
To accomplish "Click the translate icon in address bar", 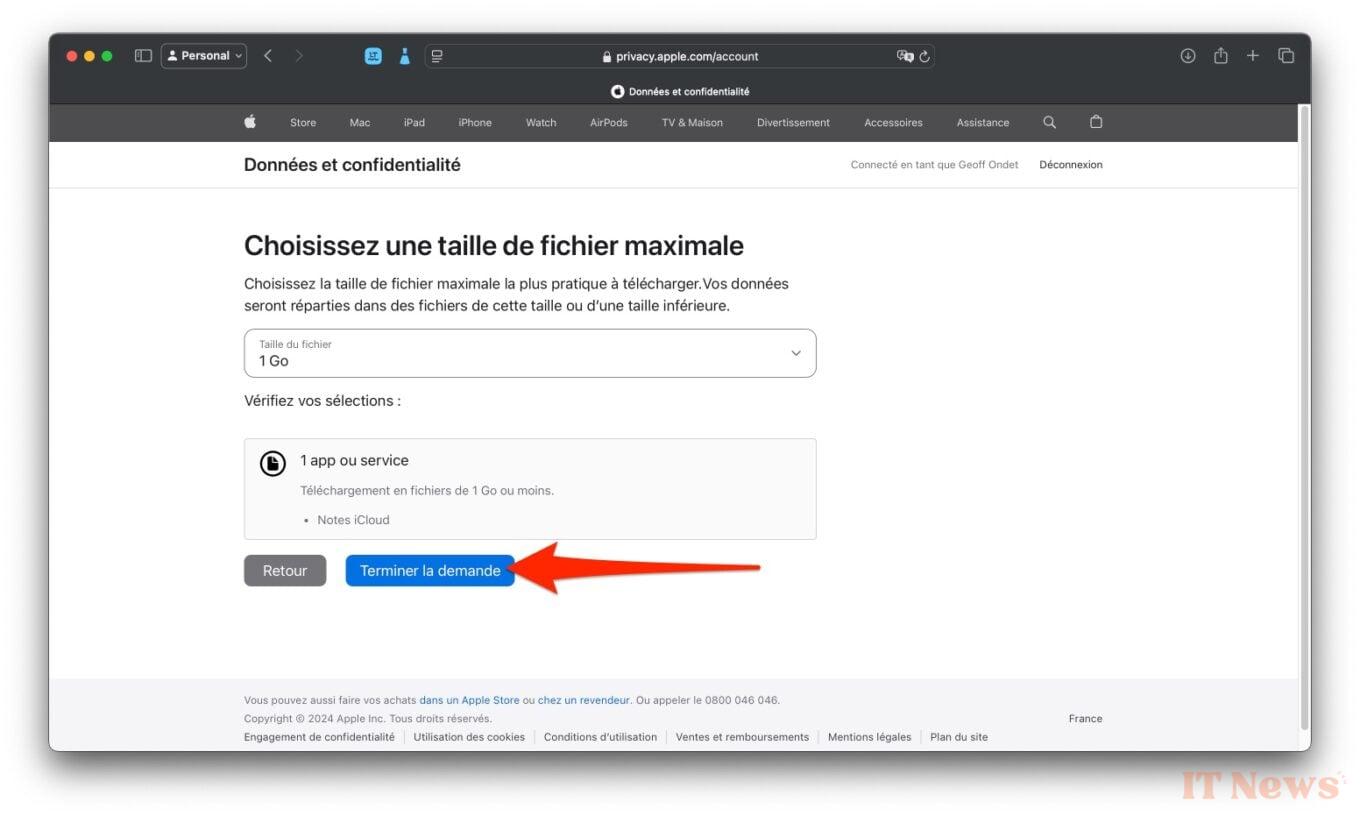I will [905, 56].
